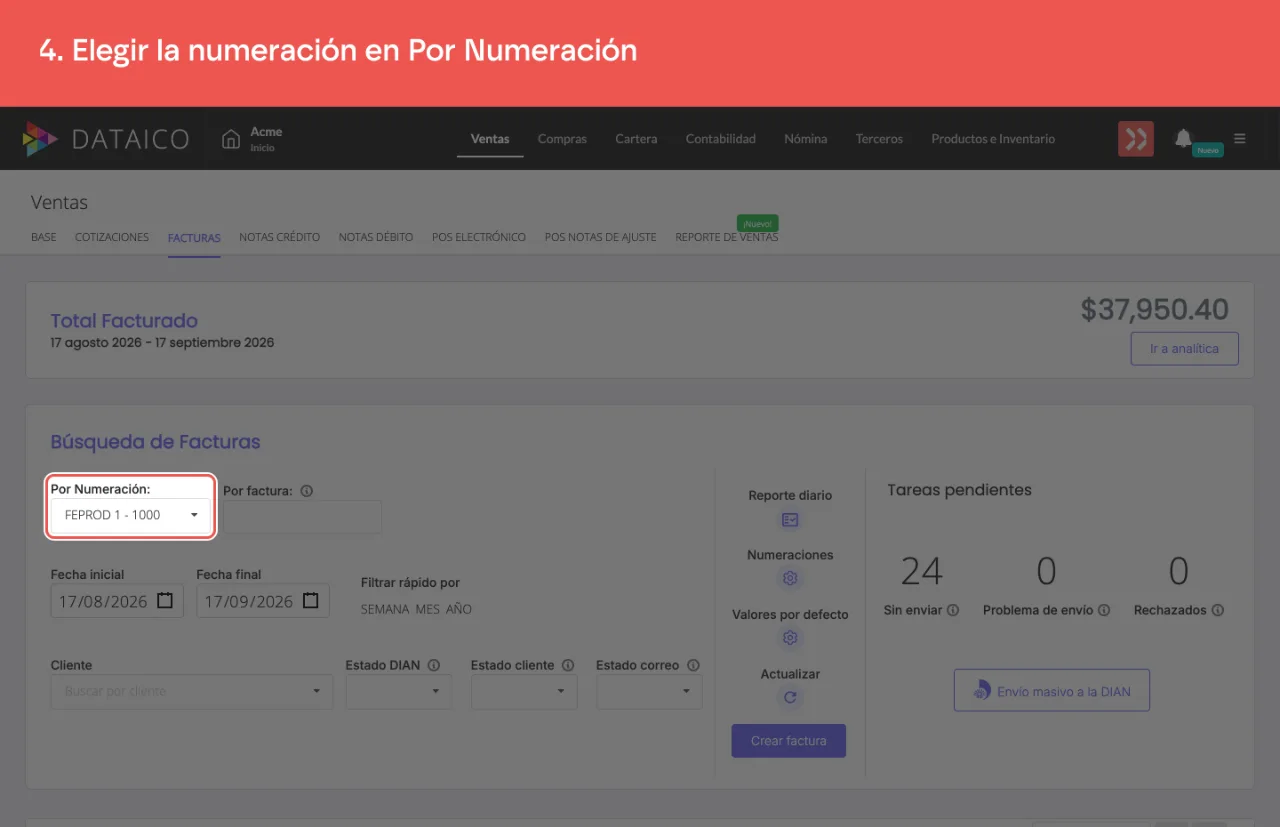The width and height of the screenshot is (1280, 827).
Task: Click the Crear factura button
Action: pos(789,741)
